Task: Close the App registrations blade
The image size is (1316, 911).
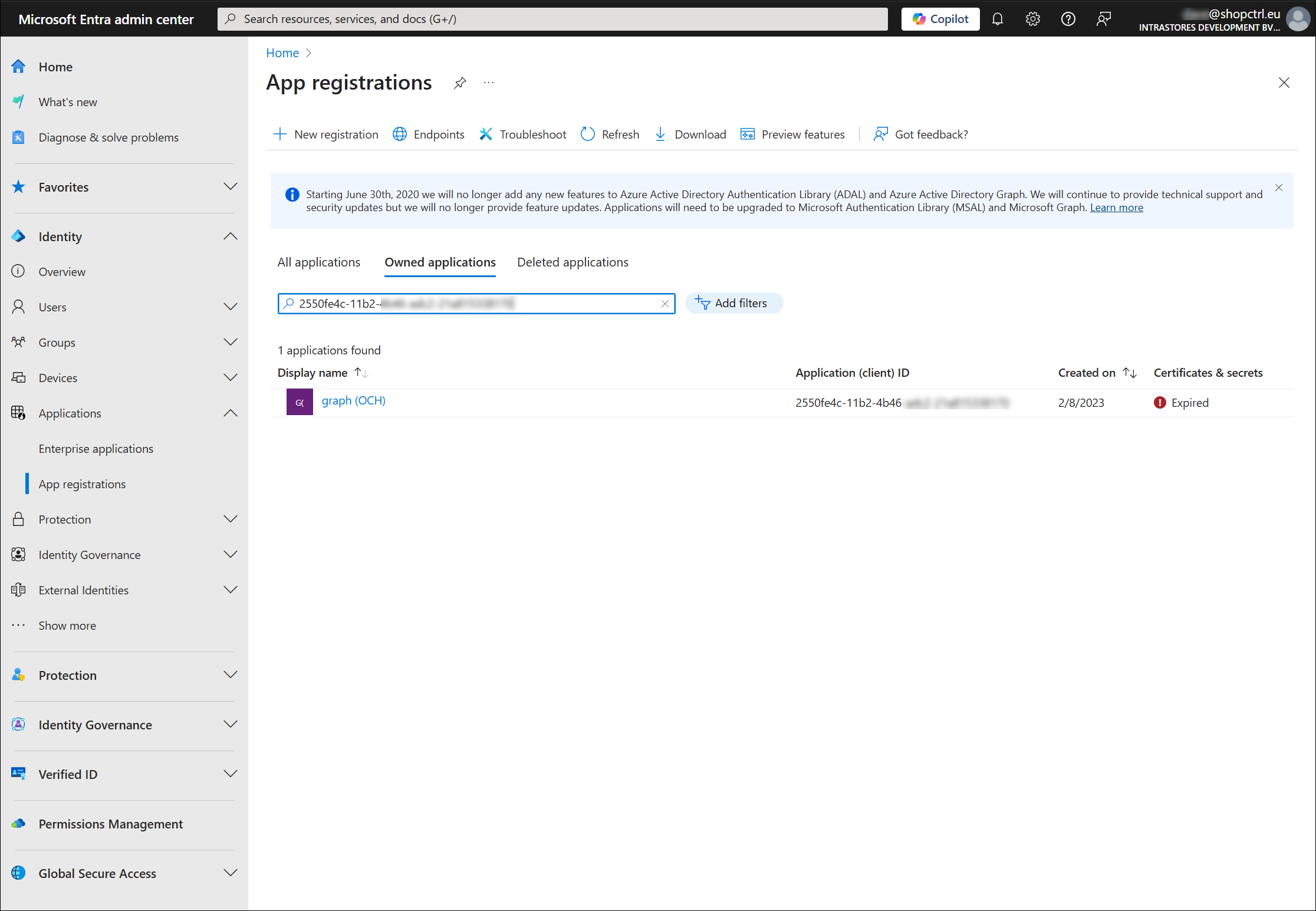Action: (1284, 83)
